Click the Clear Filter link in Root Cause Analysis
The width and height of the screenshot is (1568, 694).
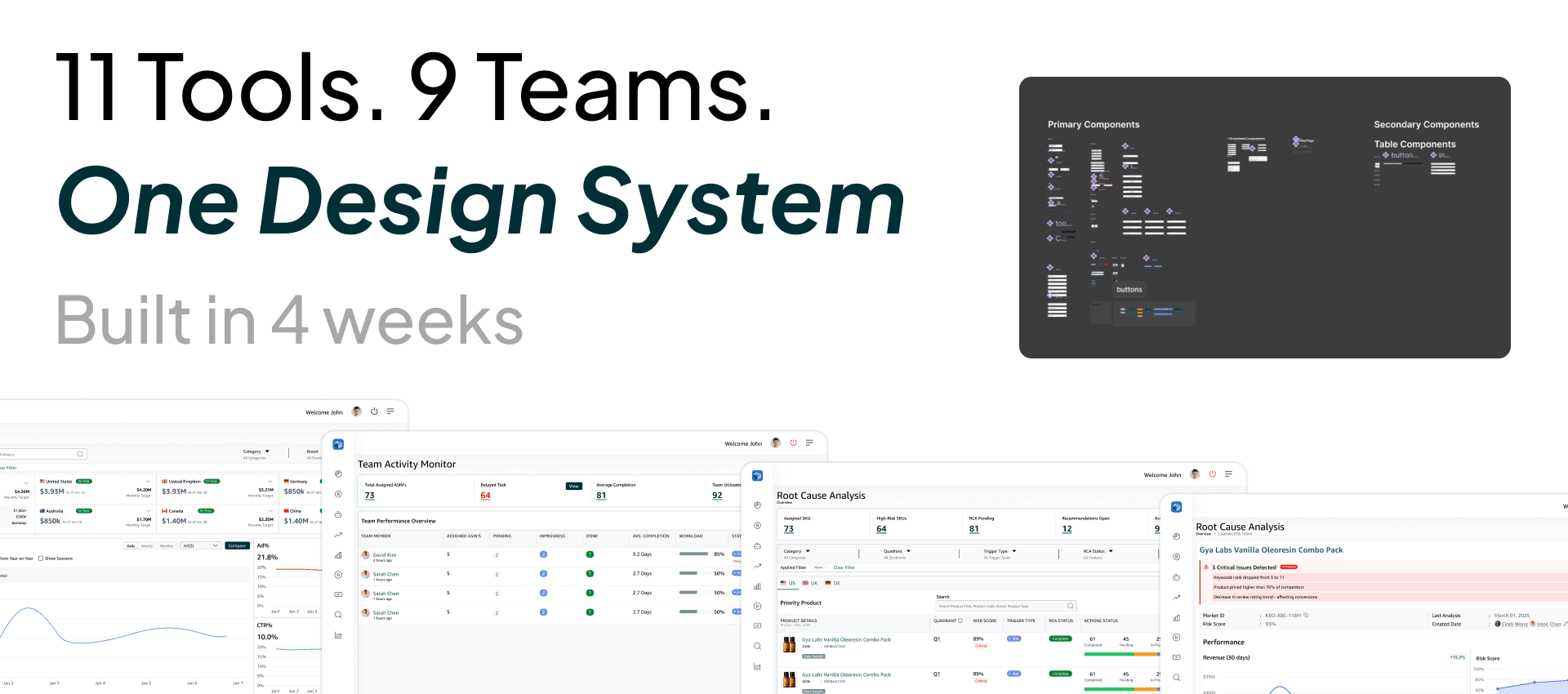pyautogui.click(x=844, y=567)
